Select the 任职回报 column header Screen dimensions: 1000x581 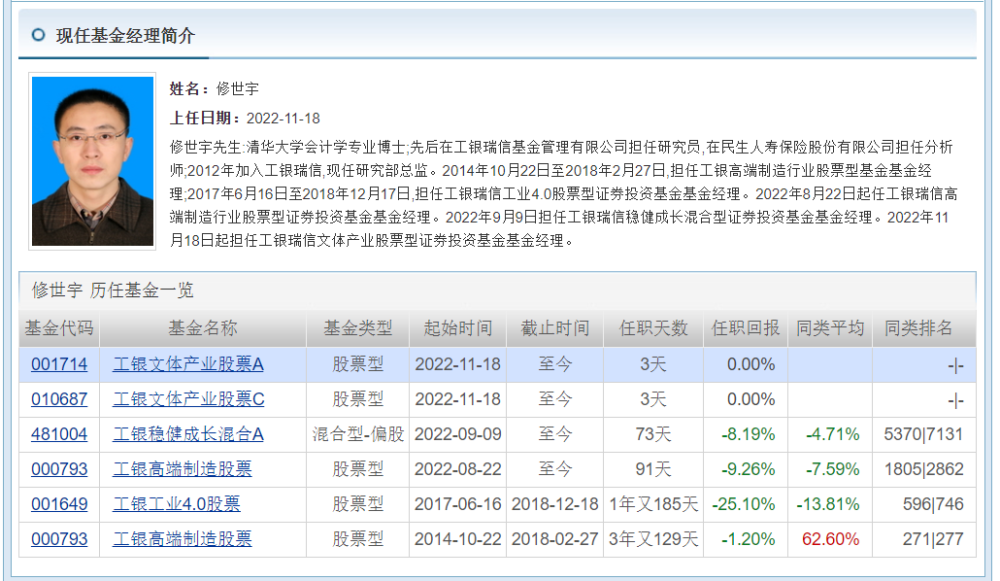(745, 328)
